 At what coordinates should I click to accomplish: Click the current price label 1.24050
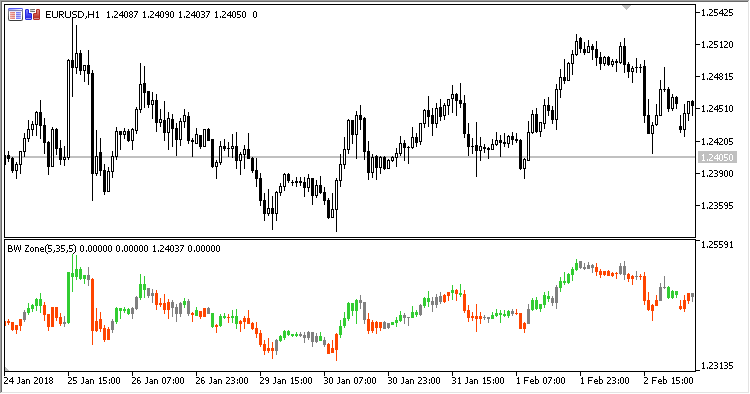(x=717, y=157)
